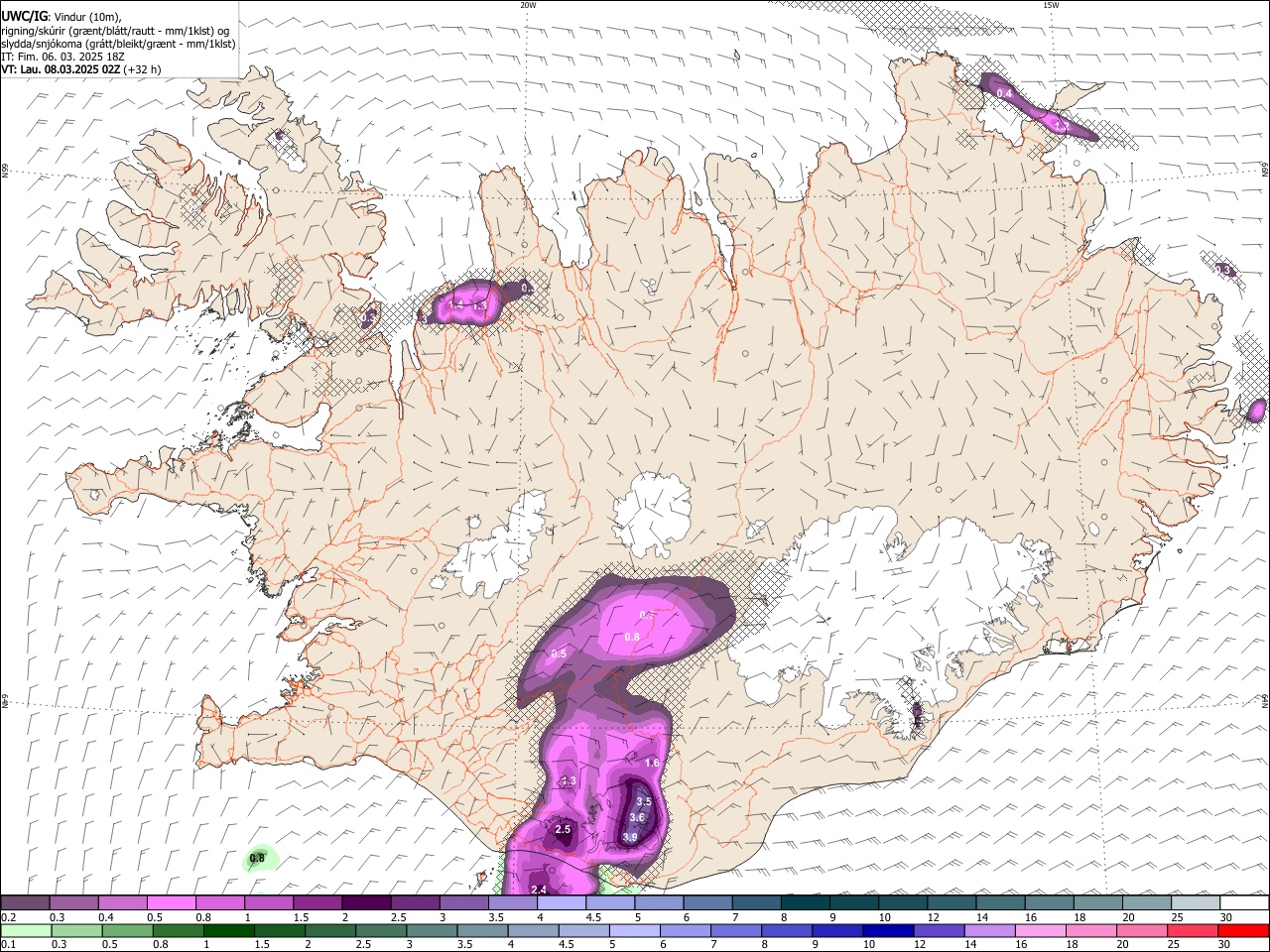1270x952 pixels.
Task: Click the 15W meridian label
Action: click(1050, 5)
